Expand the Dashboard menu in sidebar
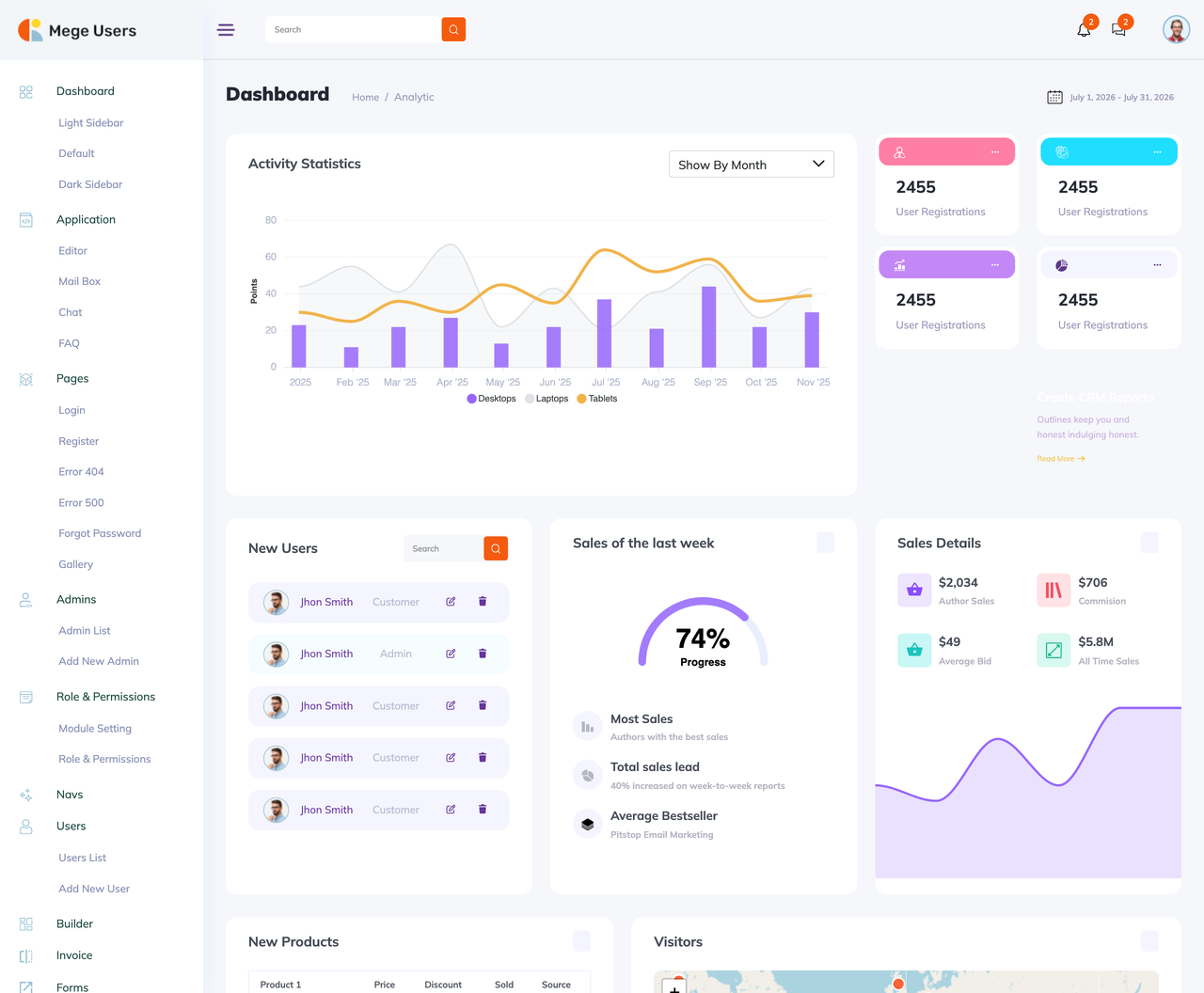This screenshot has width=1204, height=993. 86,91
